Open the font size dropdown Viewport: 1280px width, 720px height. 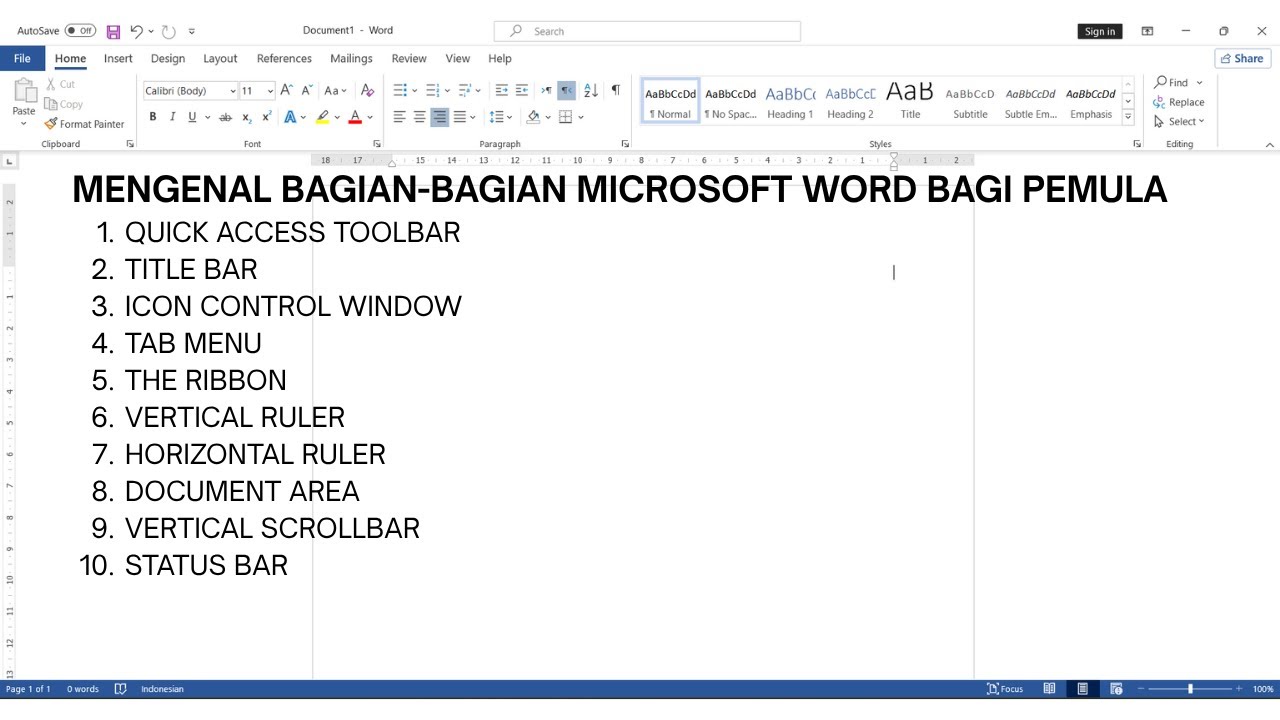(x=270, y=91)
